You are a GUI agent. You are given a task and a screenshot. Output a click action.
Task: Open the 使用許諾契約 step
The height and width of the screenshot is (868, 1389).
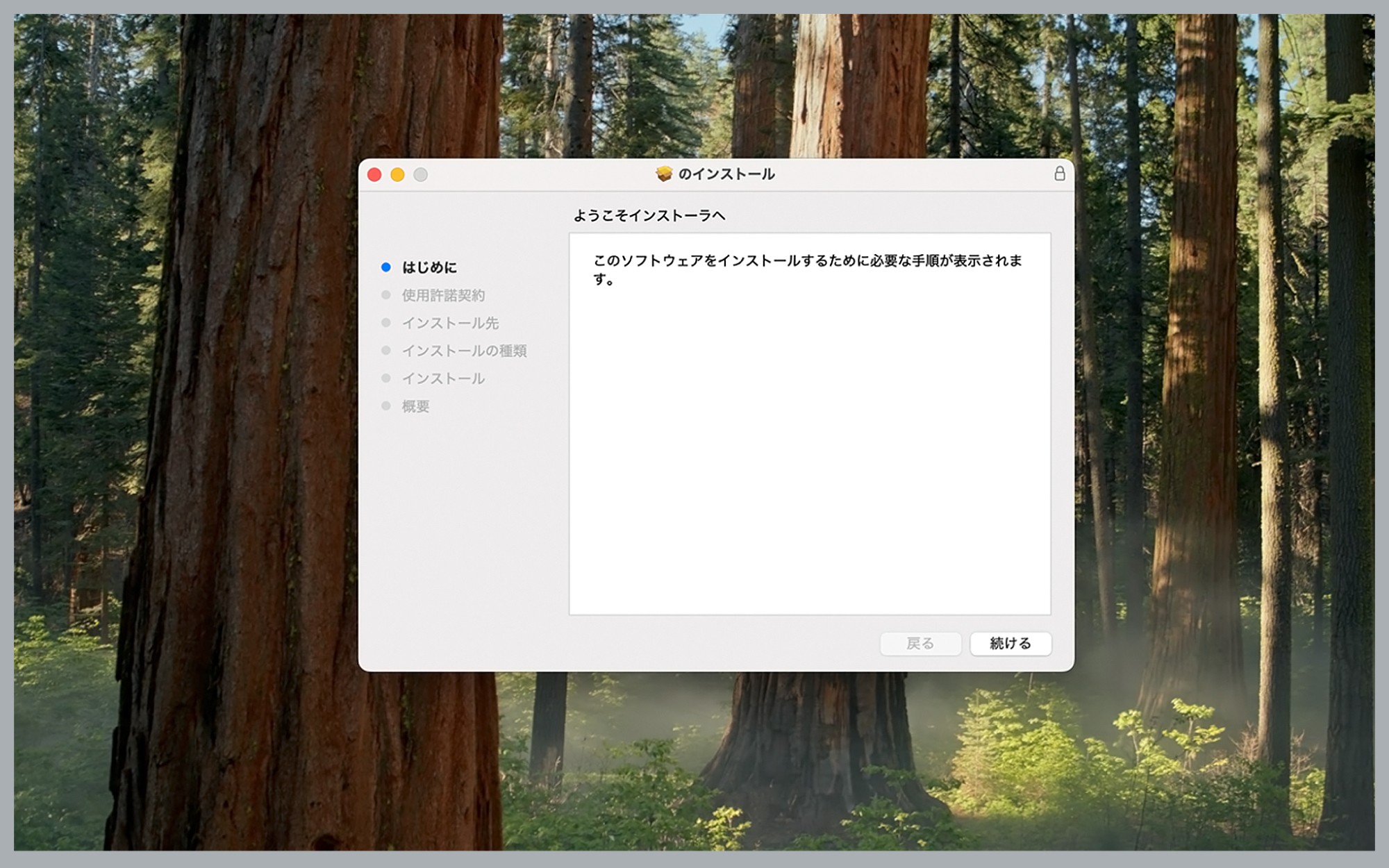click(x=444, y=294)
